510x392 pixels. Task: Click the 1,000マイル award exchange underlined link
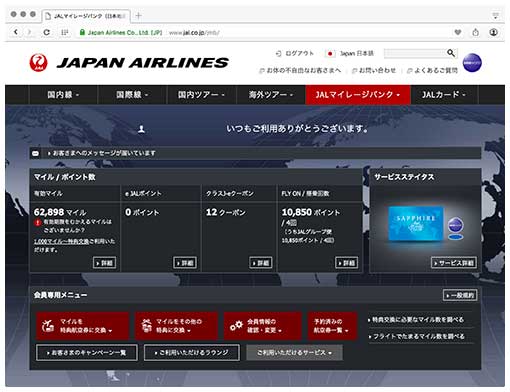coord(61,241)
